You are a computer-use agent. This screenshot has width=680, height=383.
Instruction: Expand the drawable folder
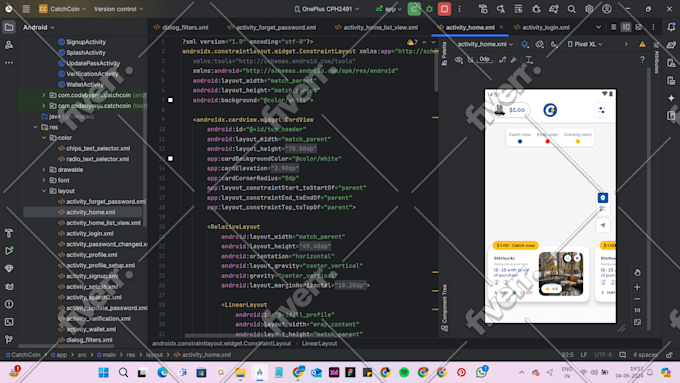(44, 170)
